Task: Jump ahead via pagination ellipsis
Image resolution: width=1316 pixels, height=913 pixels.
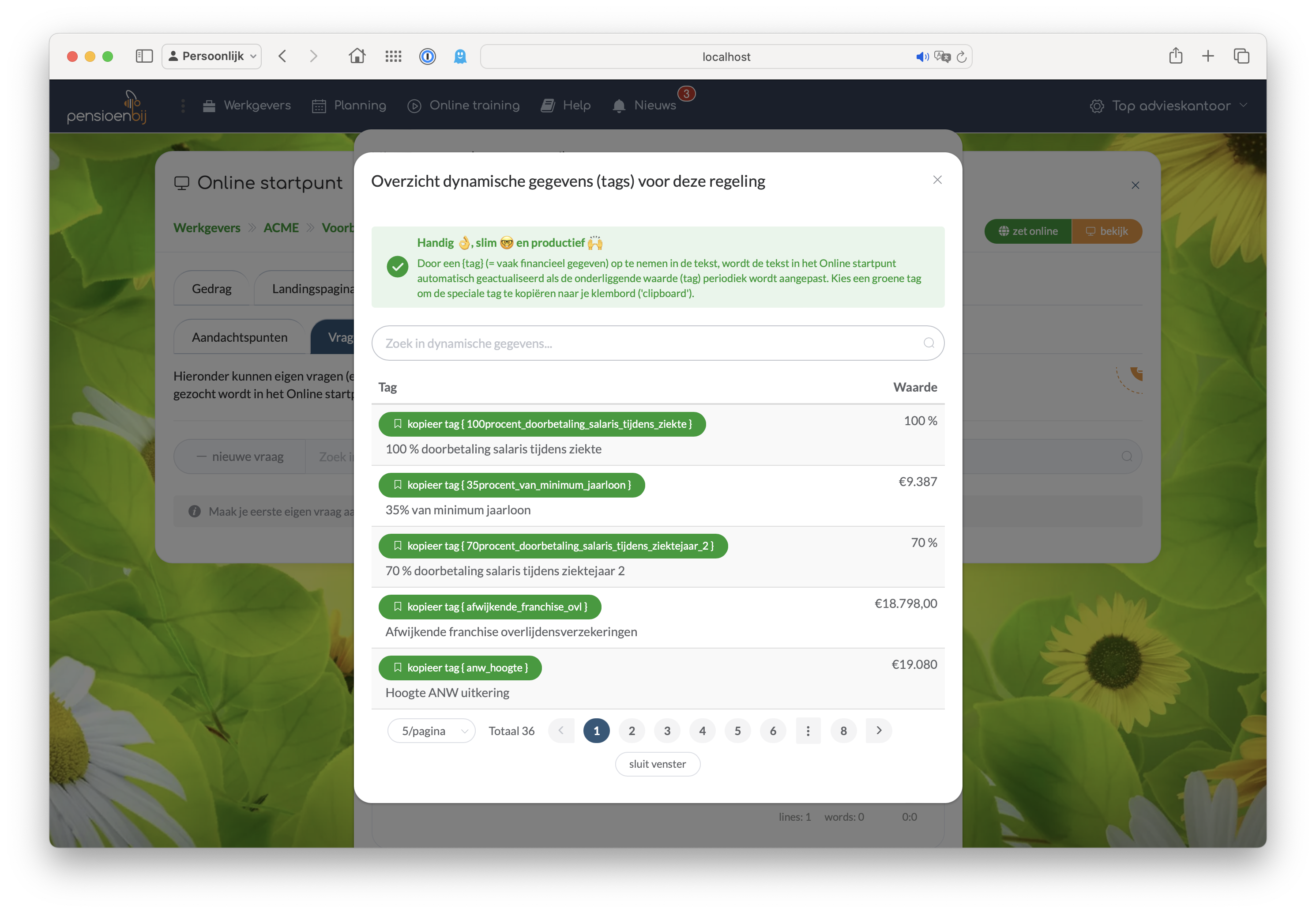Action: pyautogui.click(x=808, y=731)
